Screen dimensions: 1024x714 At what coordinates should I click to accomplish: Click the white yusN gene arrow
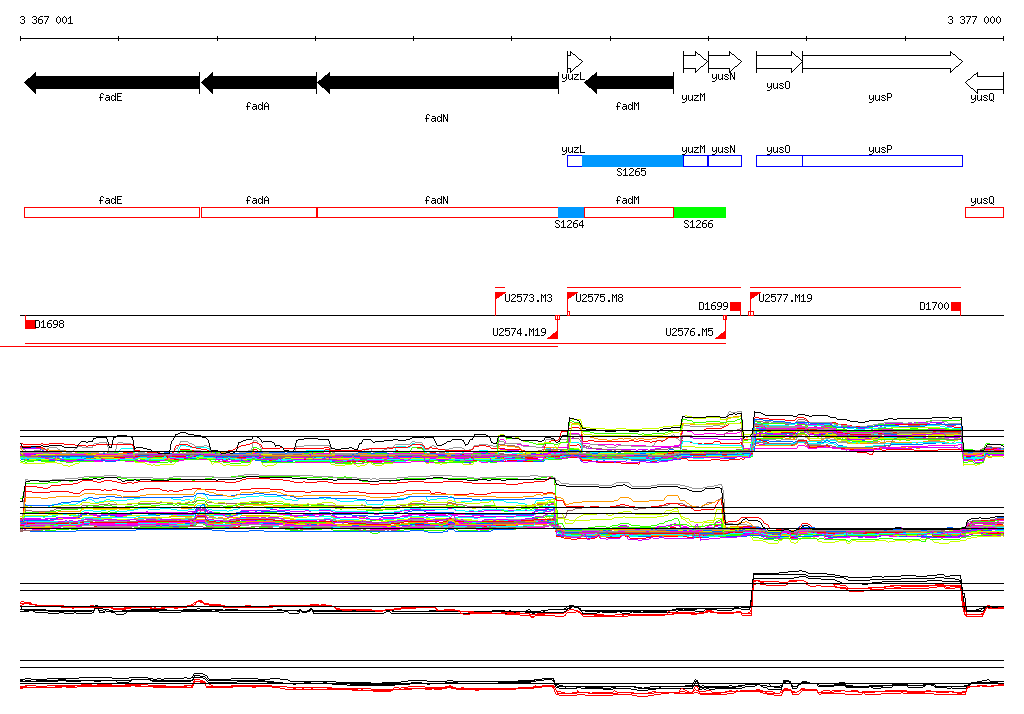point(725,62)
